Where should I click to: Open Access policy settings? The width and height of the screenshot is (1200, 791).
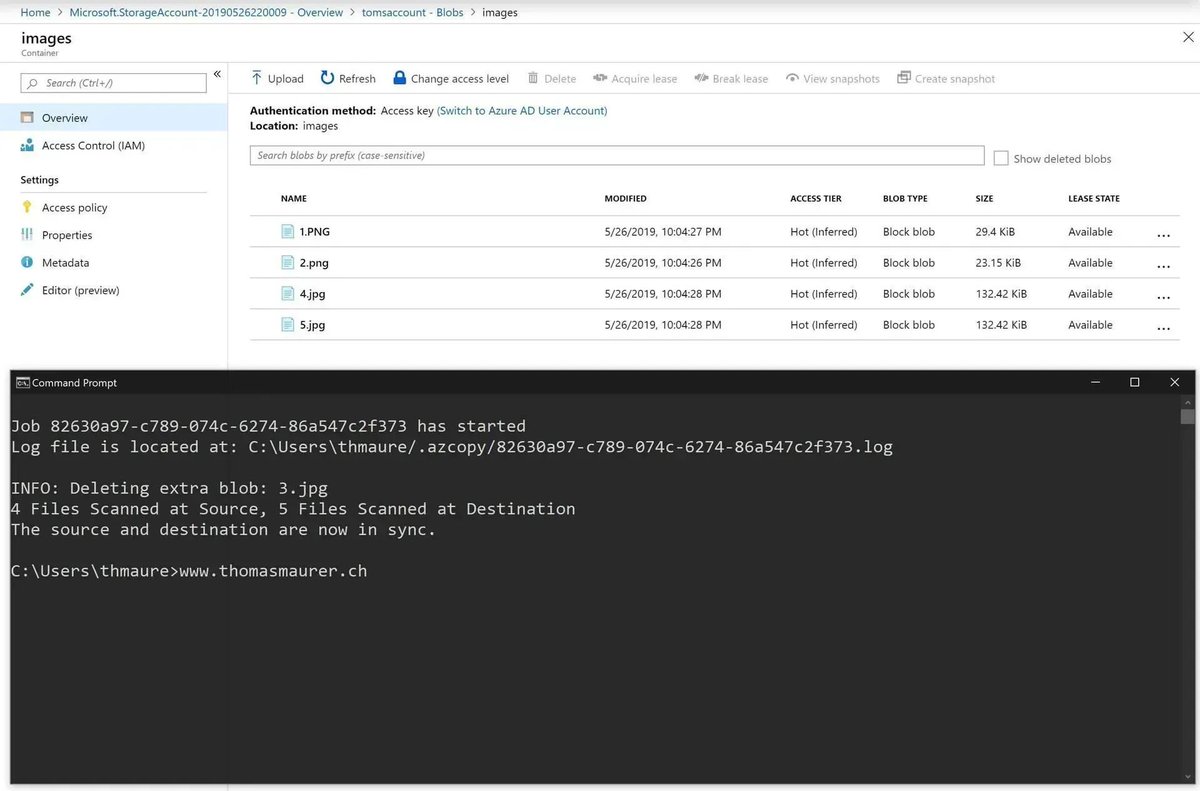click(74, 207)
